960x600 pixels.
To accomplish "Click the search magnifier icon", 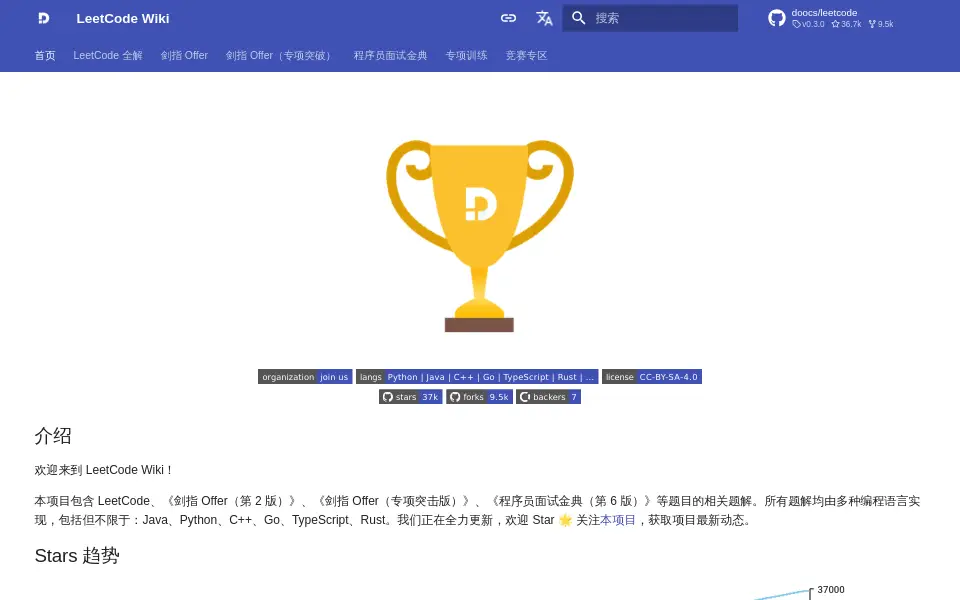I will [x=579, y=18].
